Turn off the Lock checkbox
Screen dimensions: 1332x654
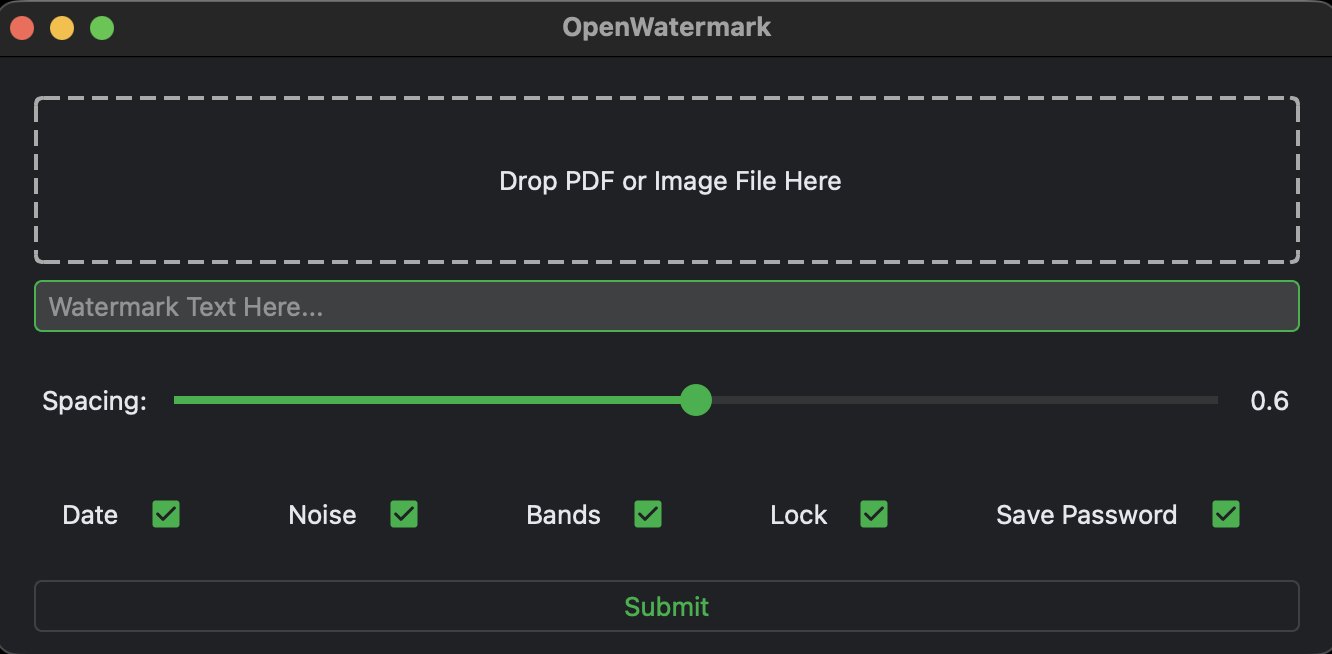pyautogui.click(x=874, y=514)
